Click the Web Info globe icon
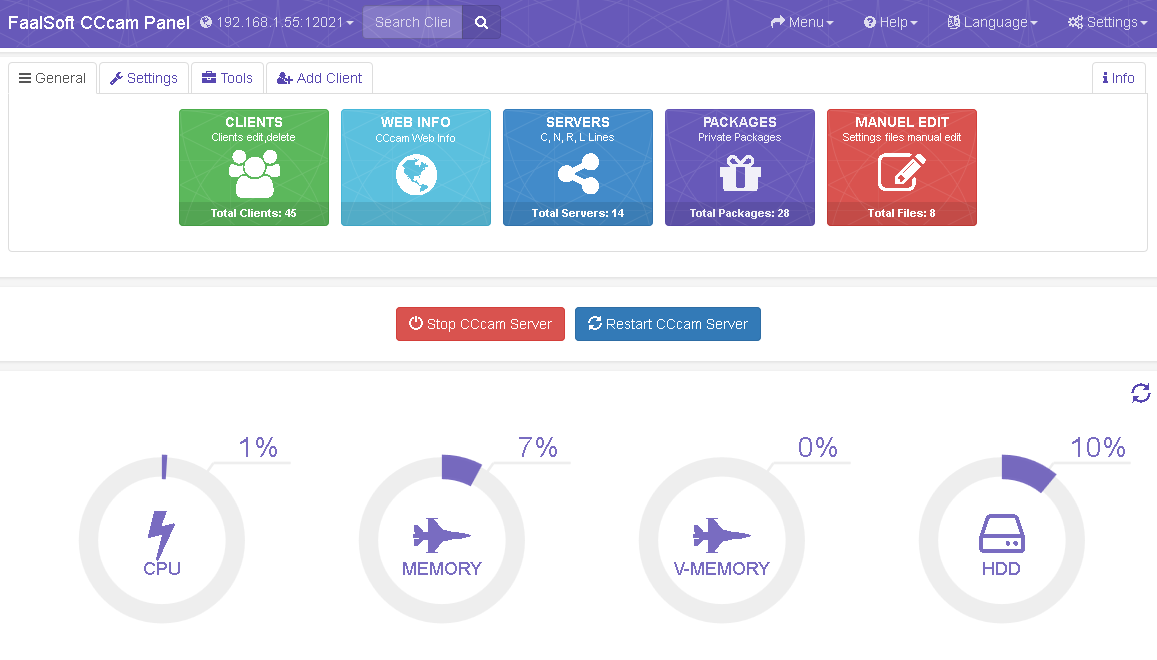This screenshot has height=660, width=1157. click(416, 174)
